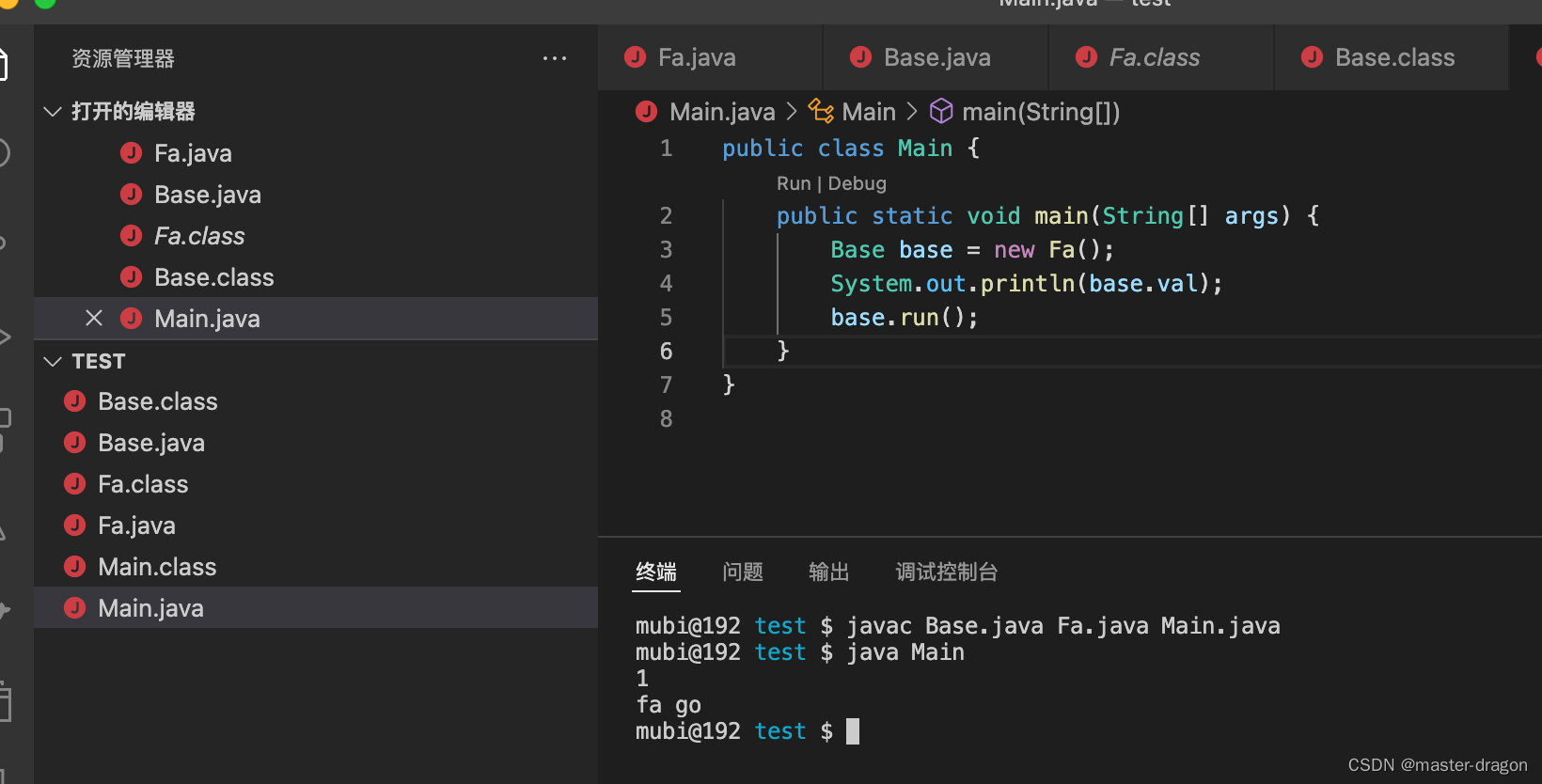Open Main.class in TEST folder
Viewport: 1542px width, 784px height.
coord(316,567)
